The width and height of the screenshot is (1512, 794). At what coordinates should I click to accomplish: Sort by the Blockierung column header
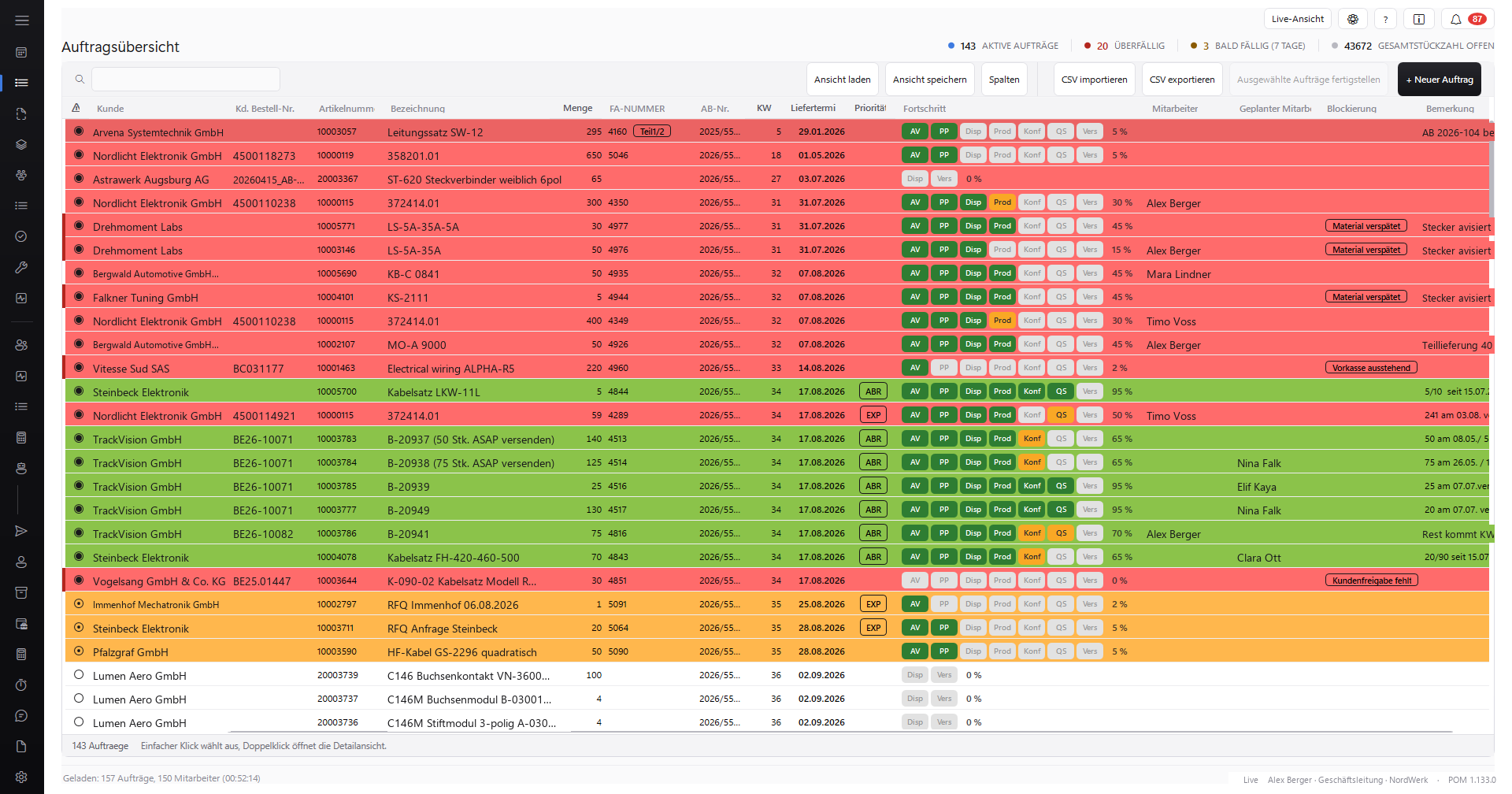[1351, 109]
